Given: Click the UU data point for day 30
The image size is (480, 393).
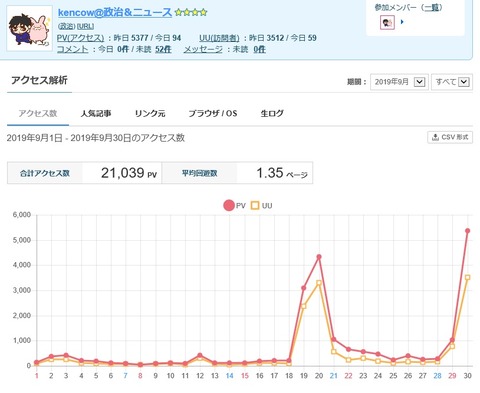Looking at the screenshot, I should click(467, 277).
